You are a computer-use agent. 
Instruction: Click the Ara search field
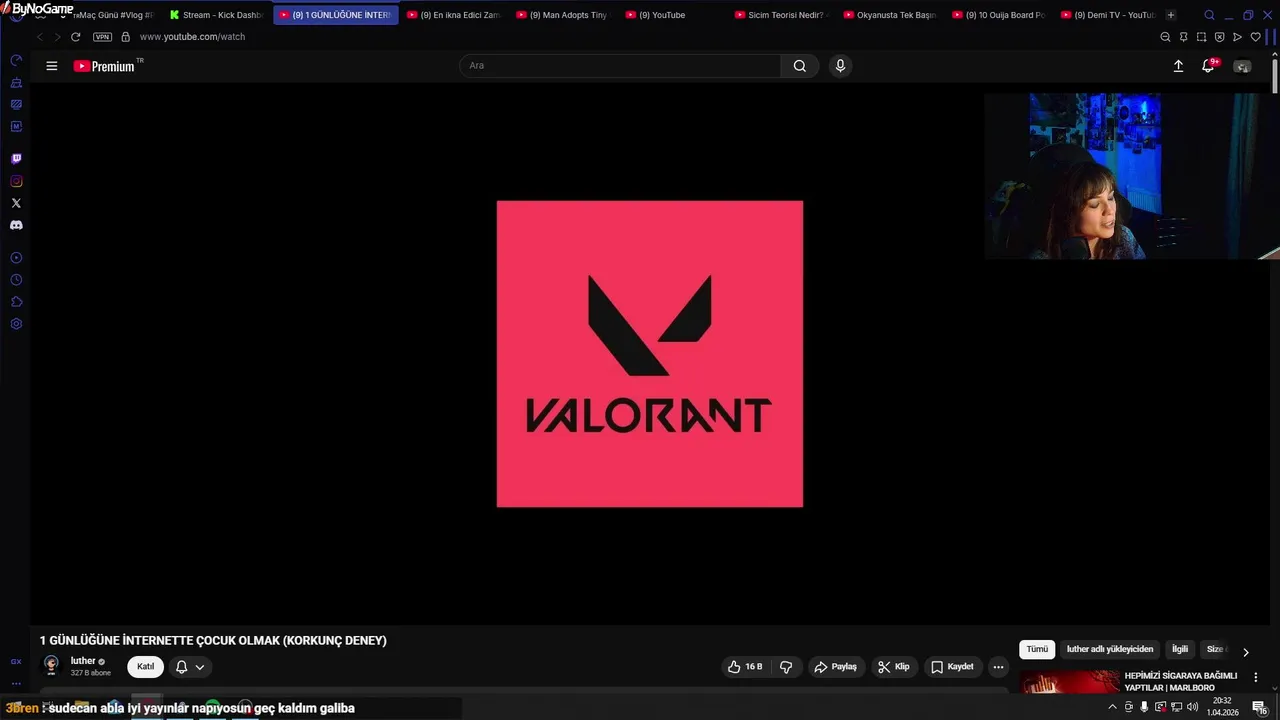[620, 66]
